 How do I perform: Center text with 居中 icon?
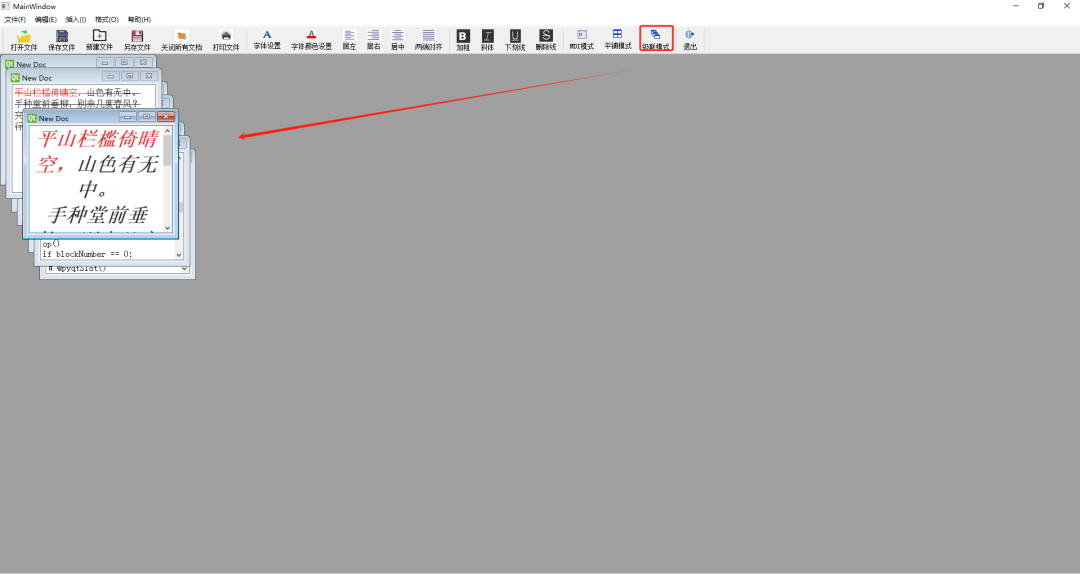point(397,35)
